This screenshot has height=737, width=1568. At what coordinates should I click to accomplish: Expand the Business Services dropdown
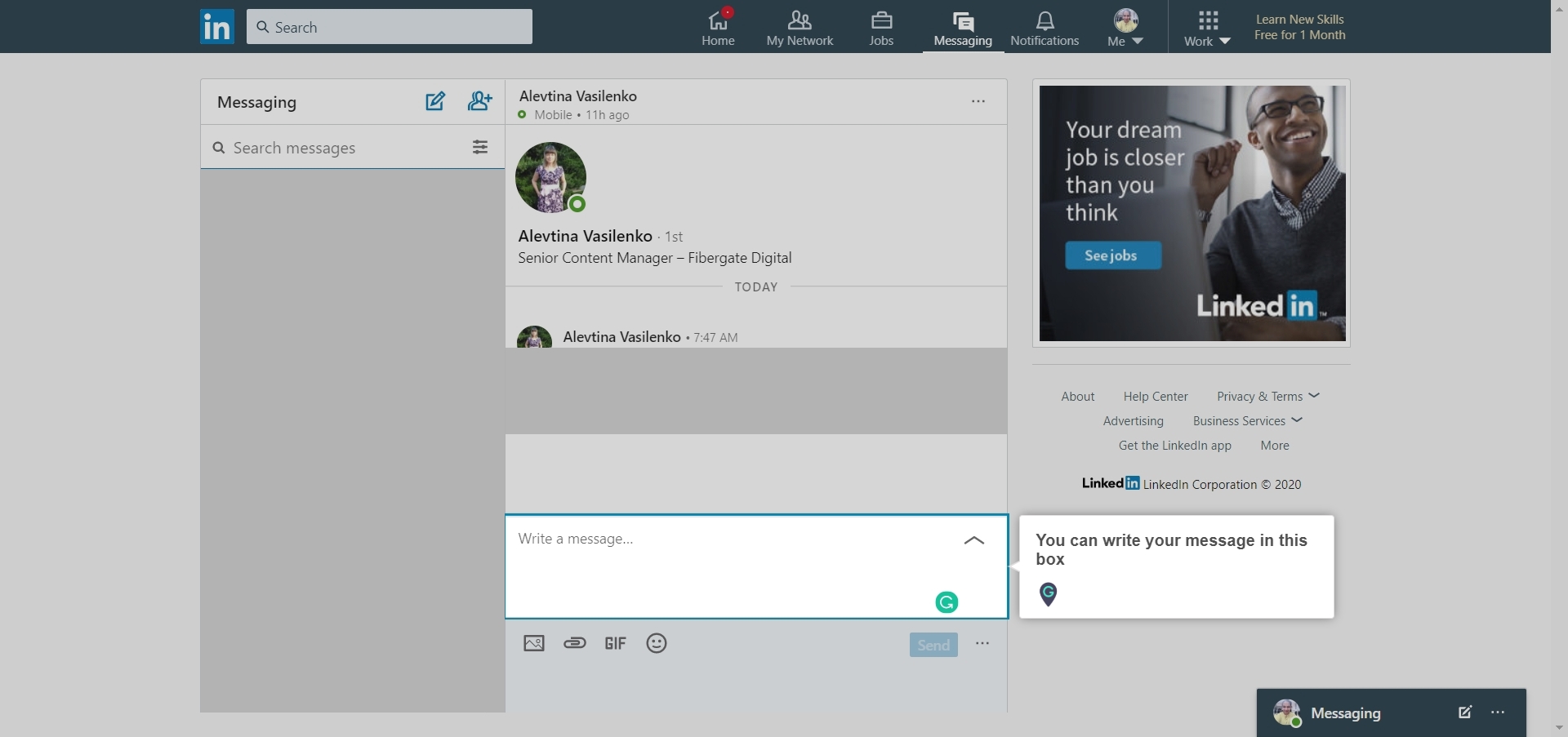tap(1247, 420)
